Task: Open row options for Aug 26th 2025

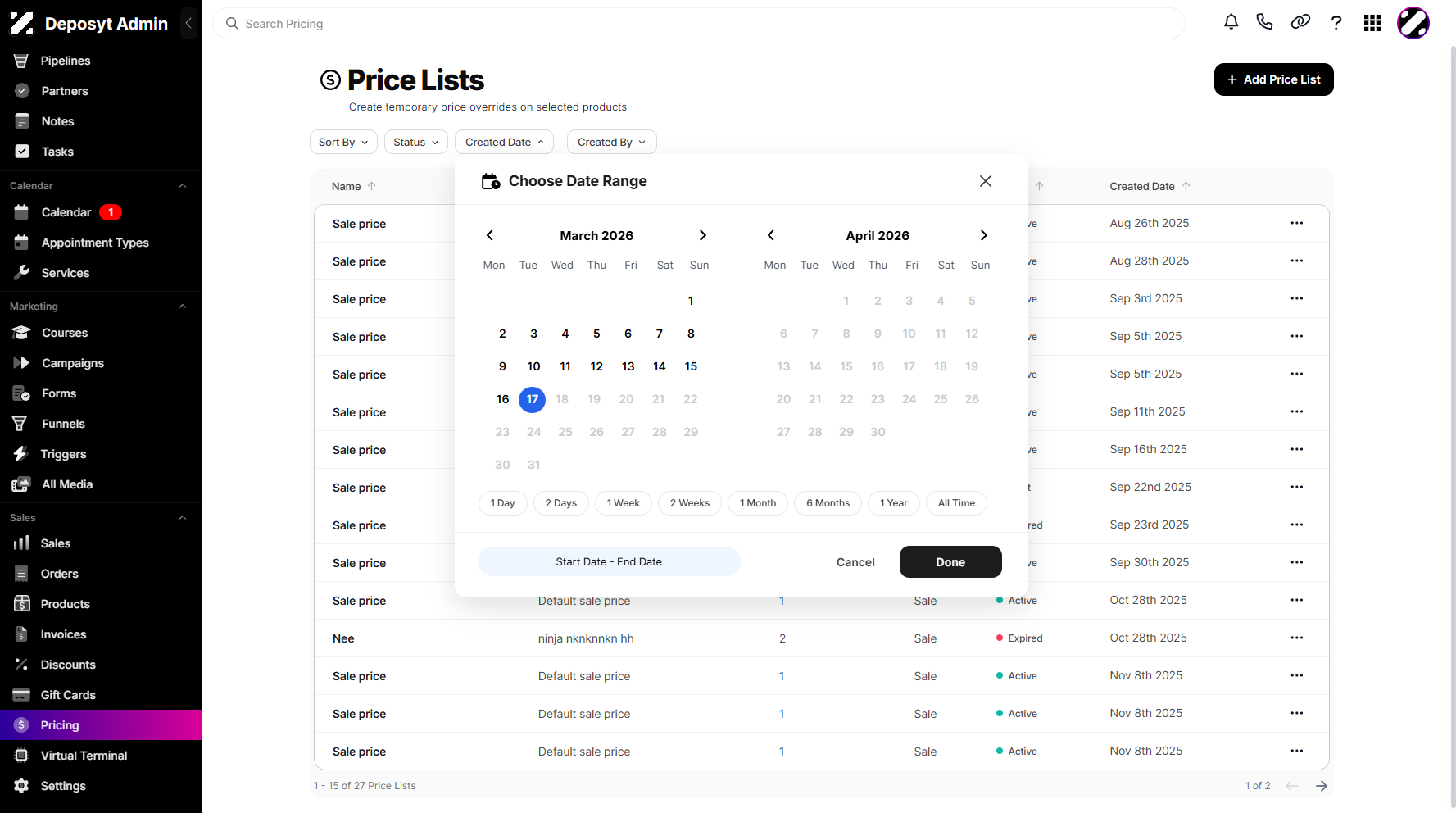Action: coord(1296,223)
